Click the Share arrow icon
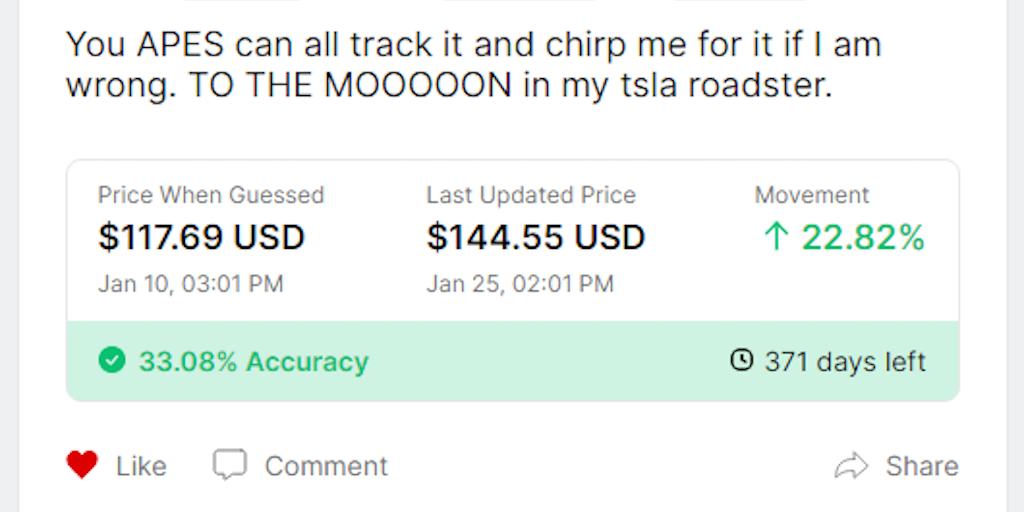Image resolution: width=1024 pixels, height=512 pixels. [x=851, y=465]
